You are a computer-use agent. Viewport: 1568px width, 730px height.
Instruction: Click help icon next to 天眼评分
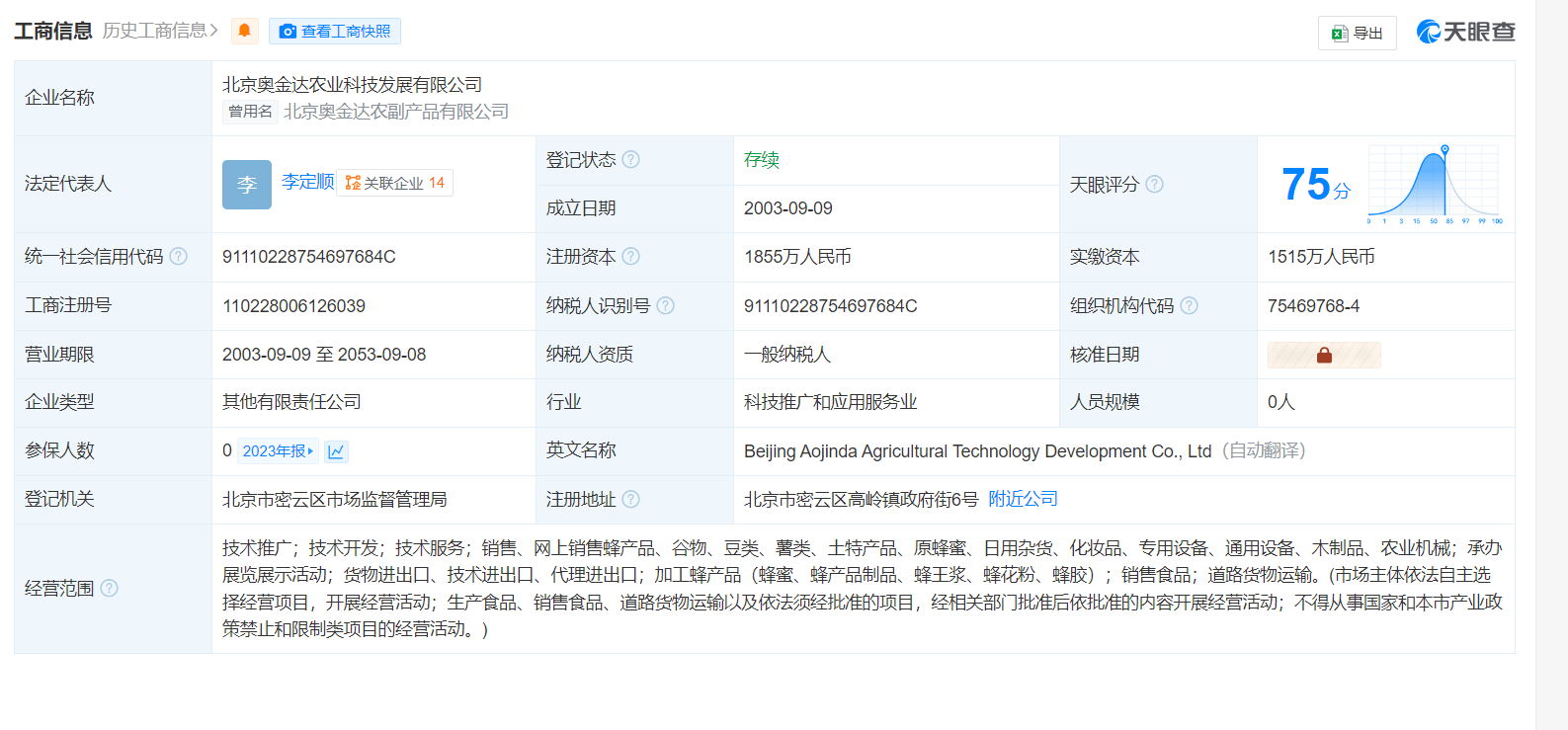pyautogui.click(x=1154, y=184)
